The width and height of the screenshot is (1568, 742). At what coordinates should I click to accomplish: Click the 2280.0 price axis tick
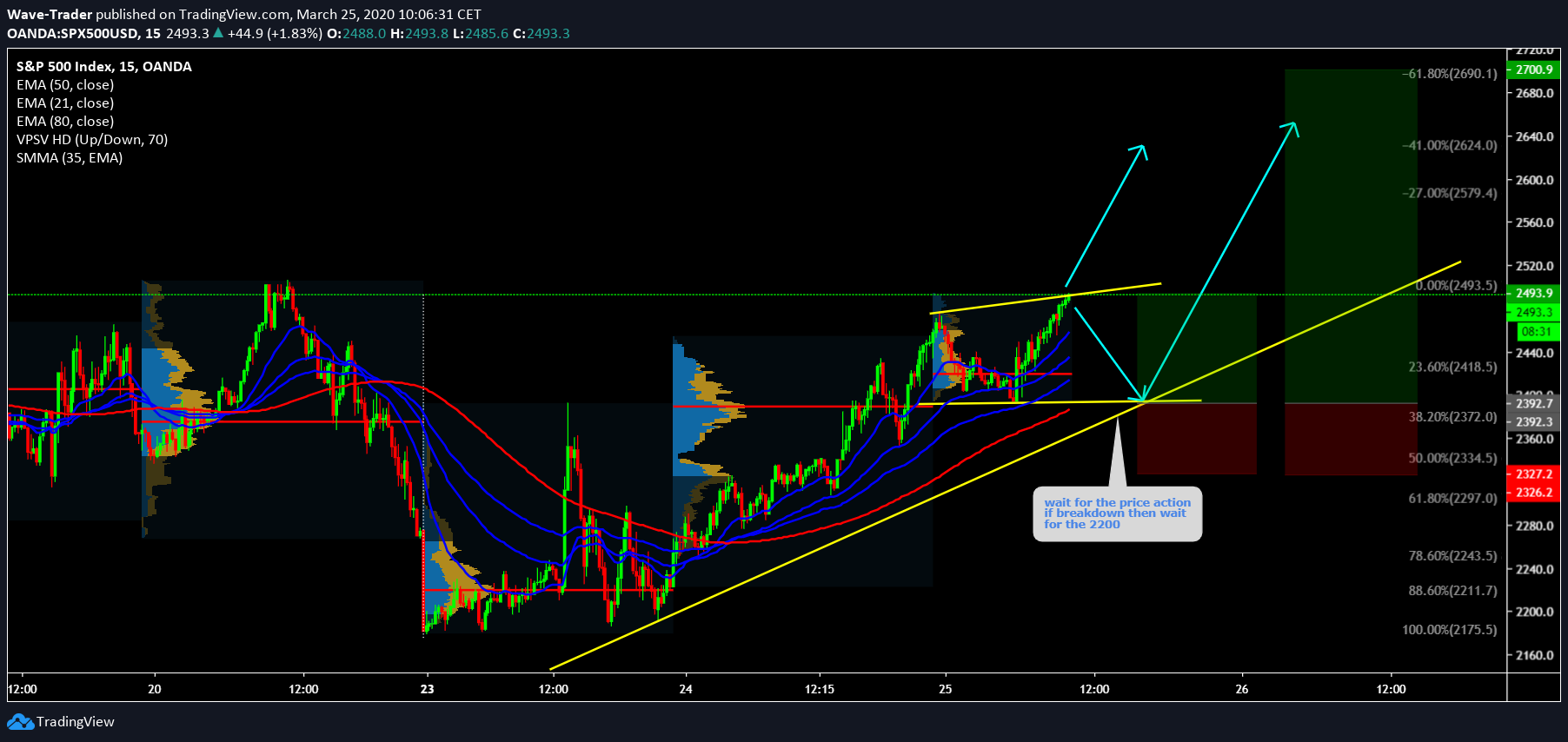[1534, 526]
